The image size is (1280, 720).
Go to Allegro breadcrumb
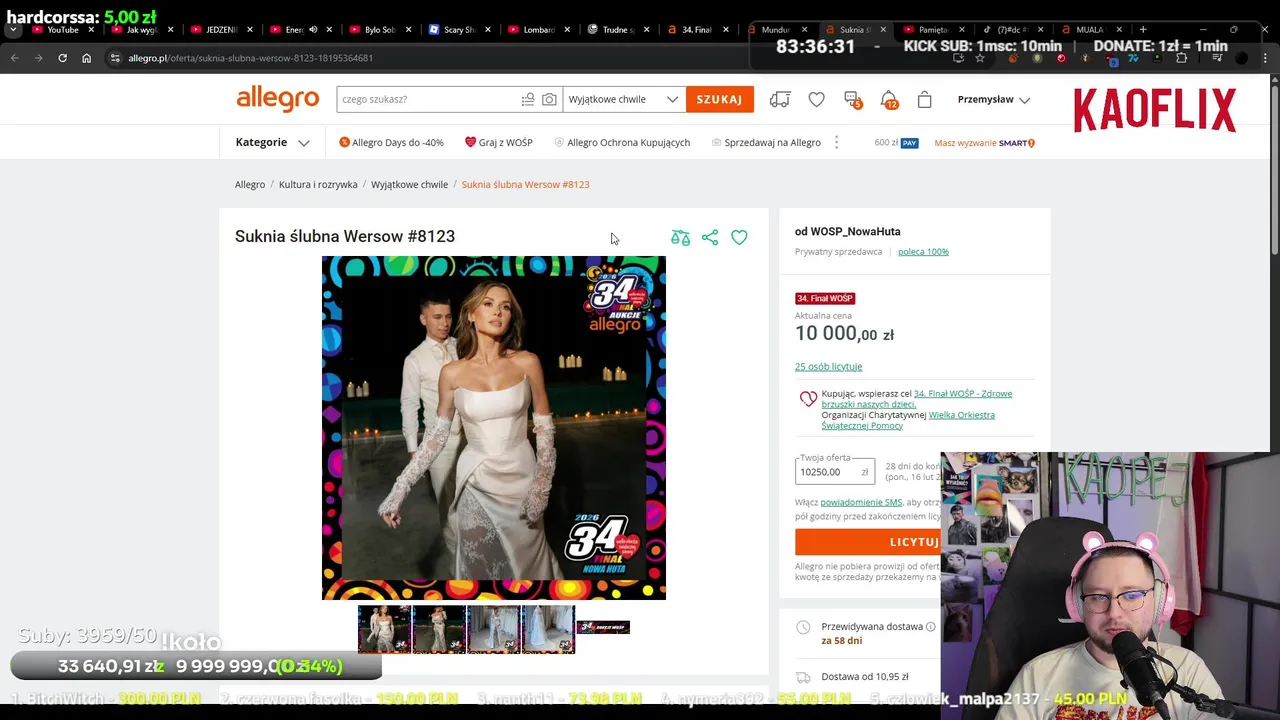250,184
